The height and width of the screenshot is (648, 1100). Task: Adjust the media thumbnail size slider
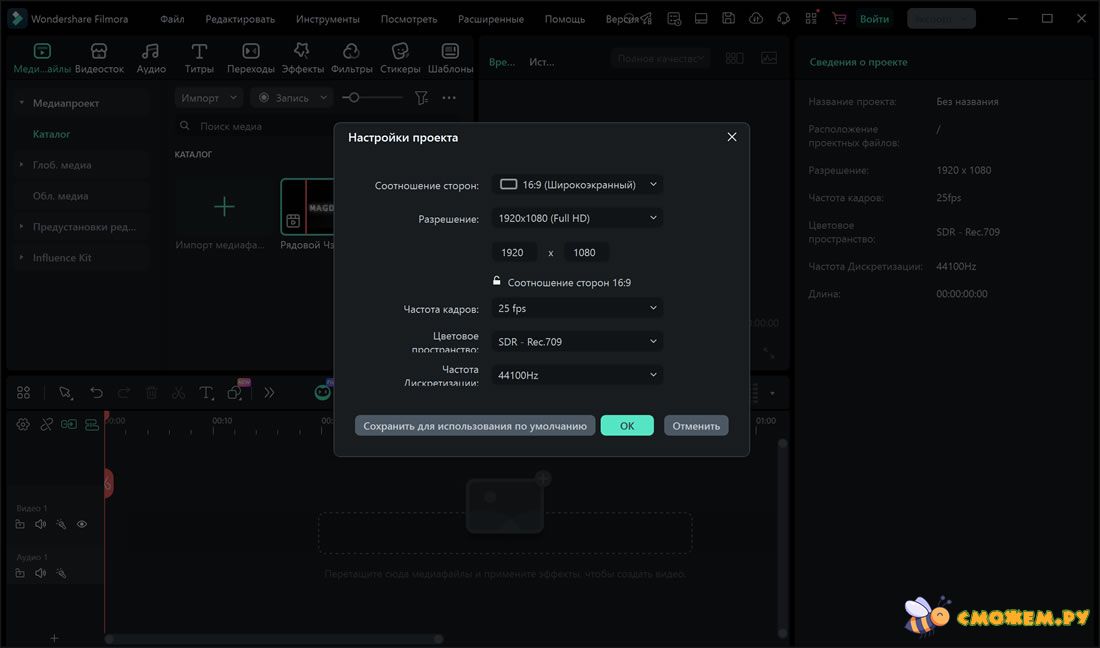click(353, 98)
